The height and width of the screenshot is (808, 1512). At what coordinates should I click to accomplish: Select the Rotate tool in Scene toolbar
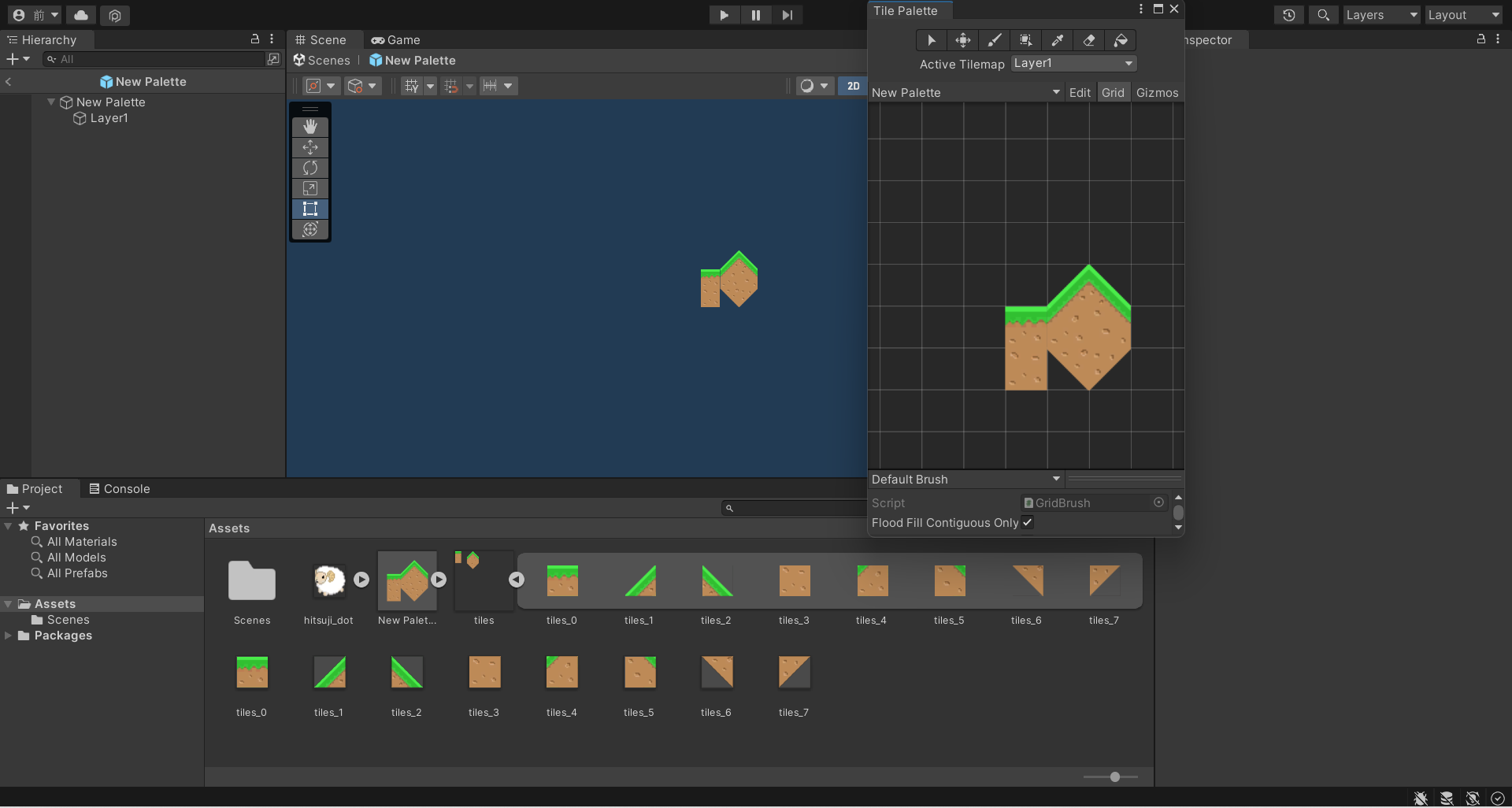[310, 168]
